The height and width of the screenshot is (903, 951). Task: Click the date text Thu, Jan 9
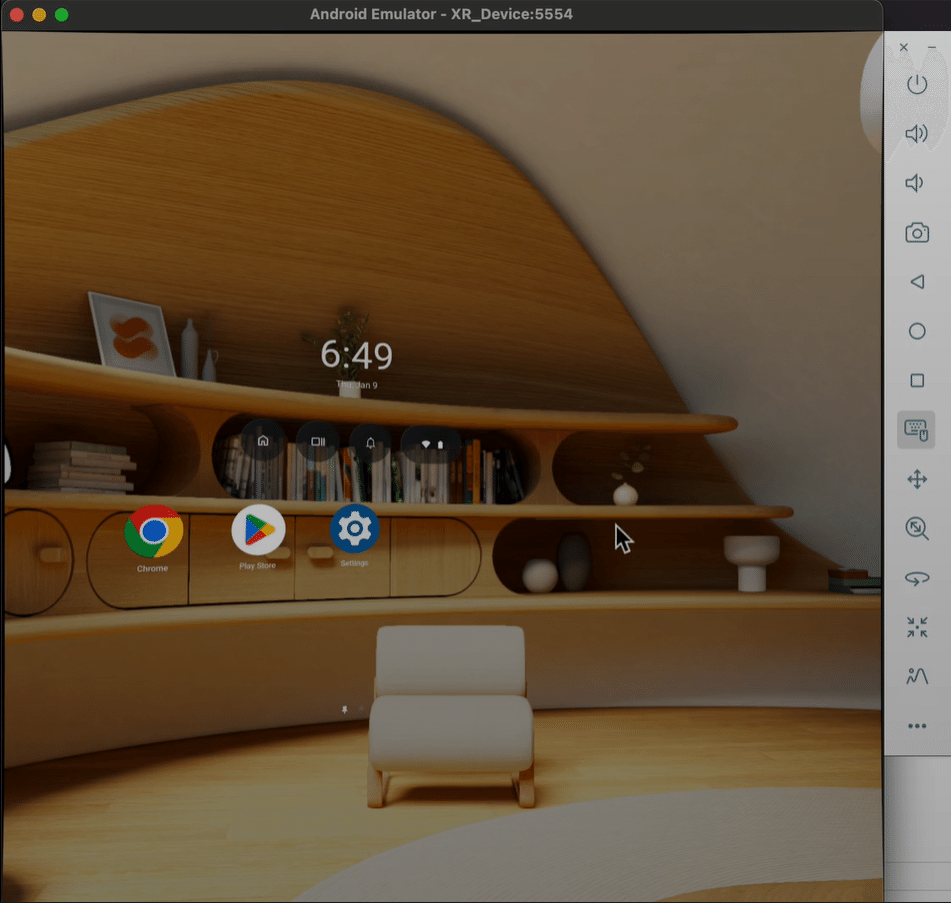pos(357,385)
